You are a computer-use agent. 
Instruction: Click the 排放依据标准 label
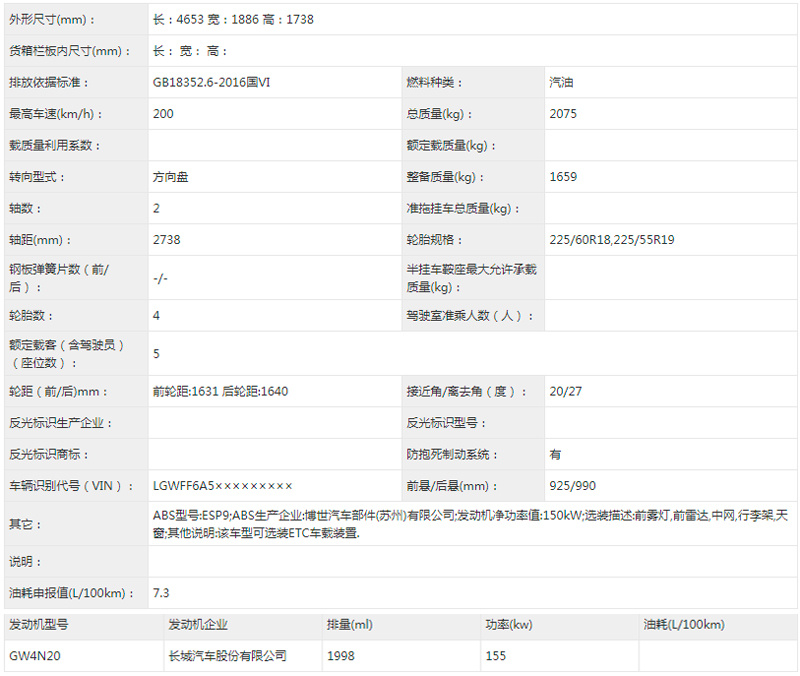tap(48, 82)
